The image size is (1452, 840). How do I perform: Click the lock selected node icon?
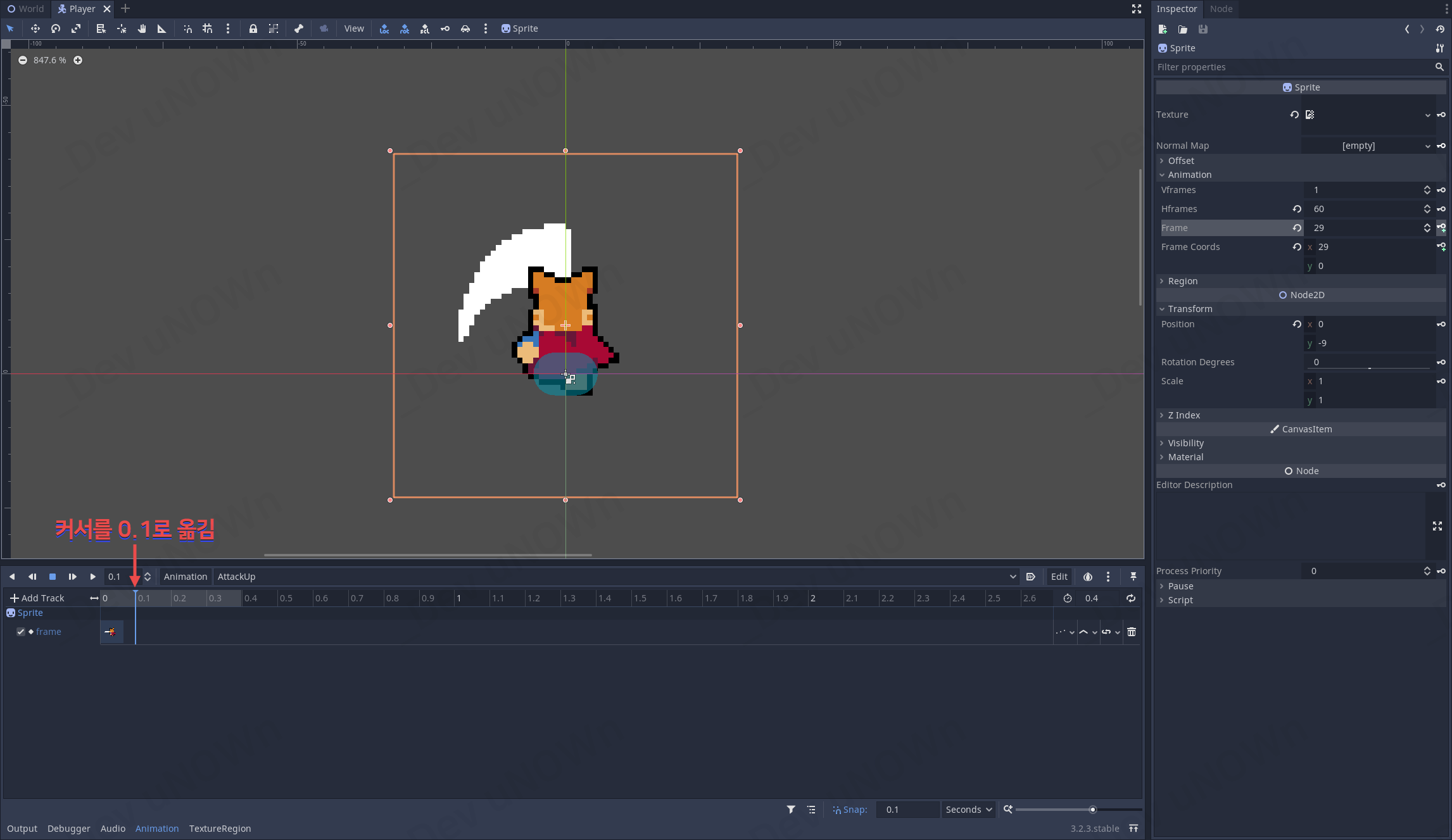tap(253, 28)
